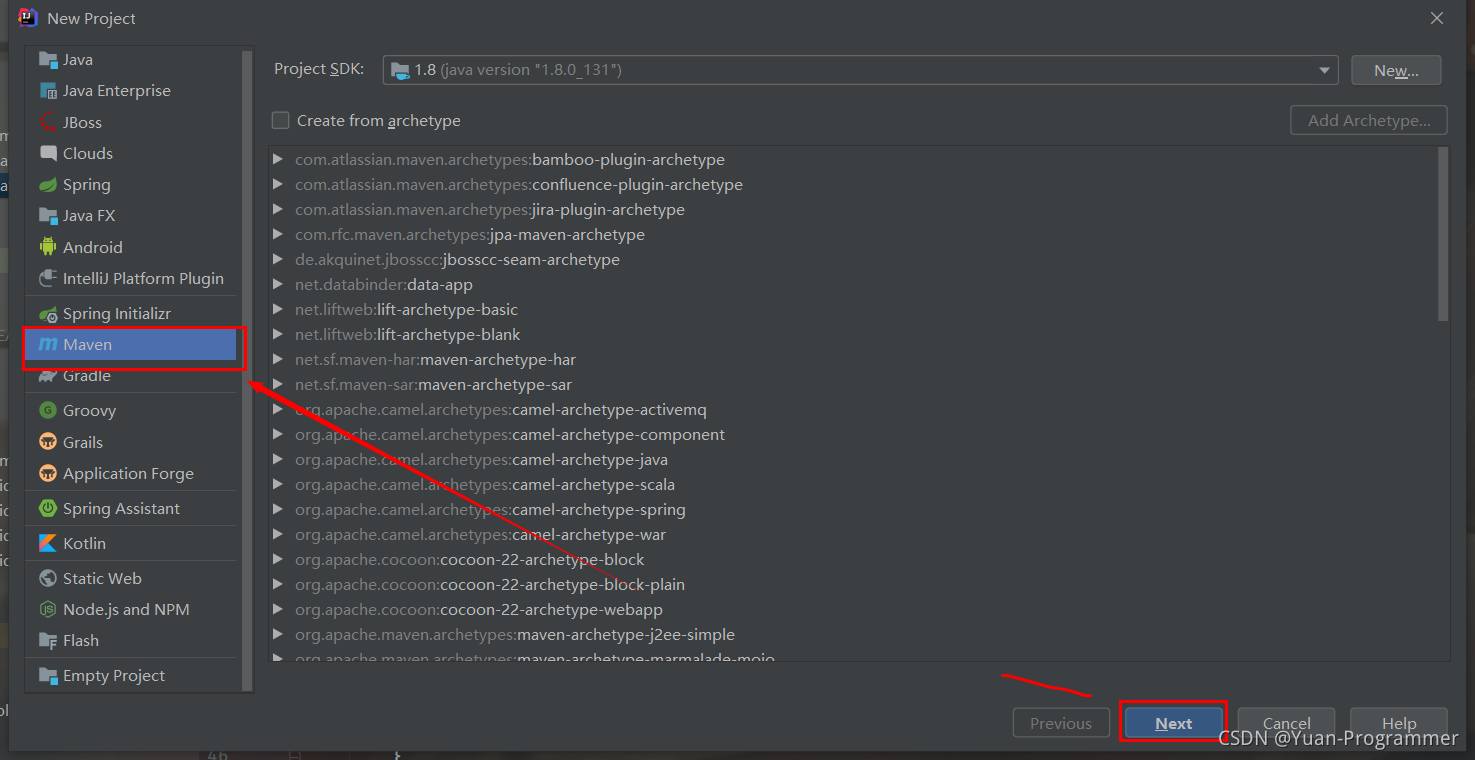Click the Clouds icon
This screenshot has width=1475, height=760.
[48, 153]
